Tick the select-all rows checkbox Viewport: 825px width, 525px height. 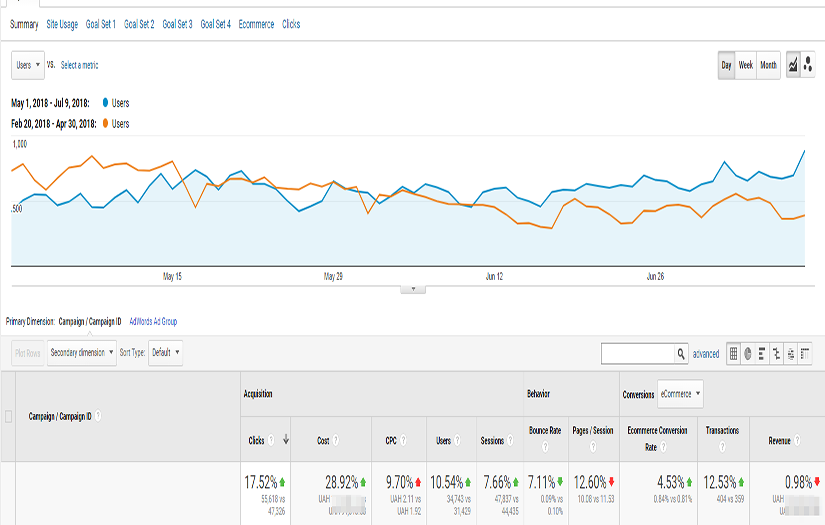[9, 416]
